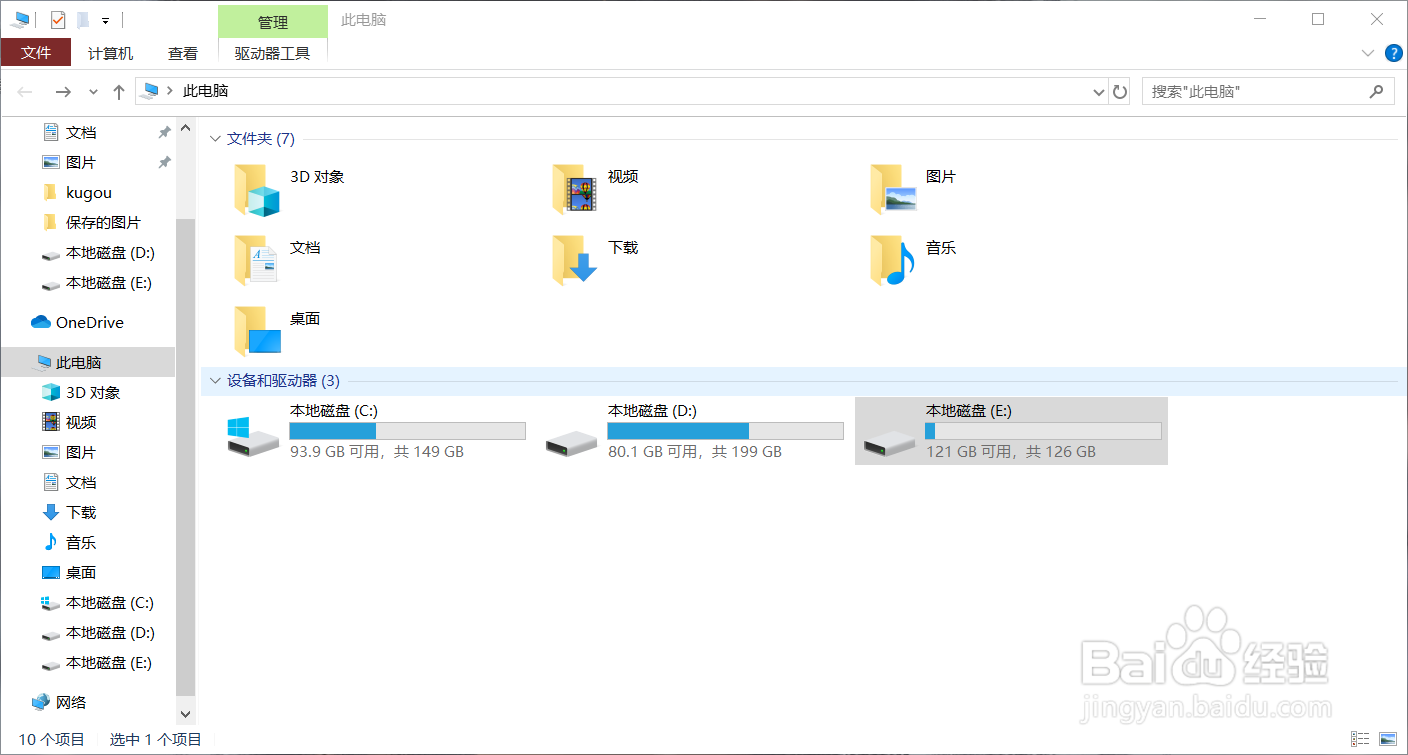Select the 本地磁盘 (C:) drive icon
The width and height of the screenshot is (1408, 755).
point(252,436)
